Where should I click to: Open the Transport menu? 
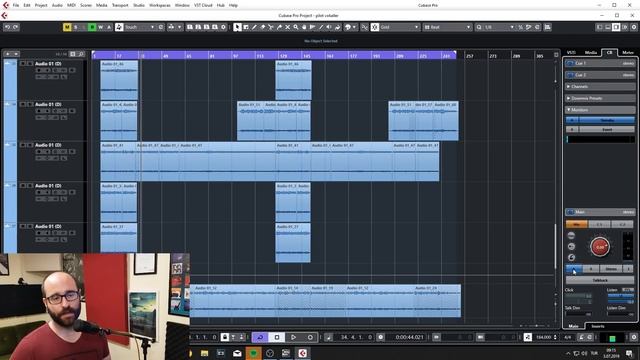pos(120,5)
